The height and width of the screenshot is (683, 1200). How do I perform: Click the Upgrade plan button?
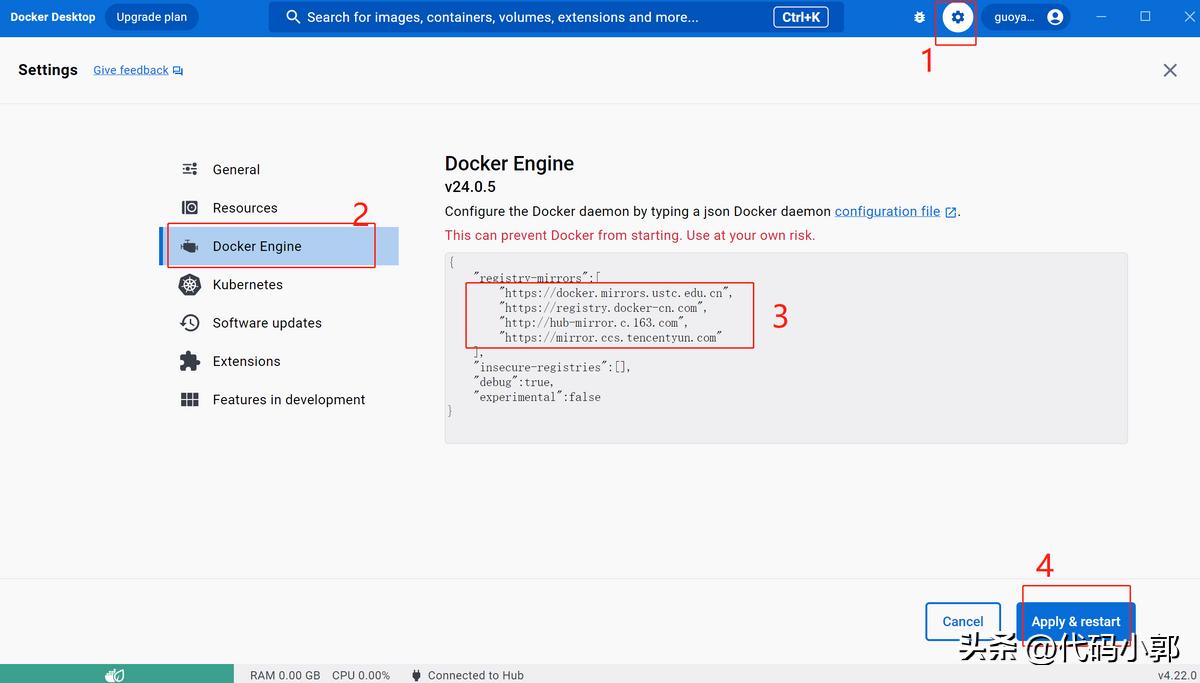[151, 16]
